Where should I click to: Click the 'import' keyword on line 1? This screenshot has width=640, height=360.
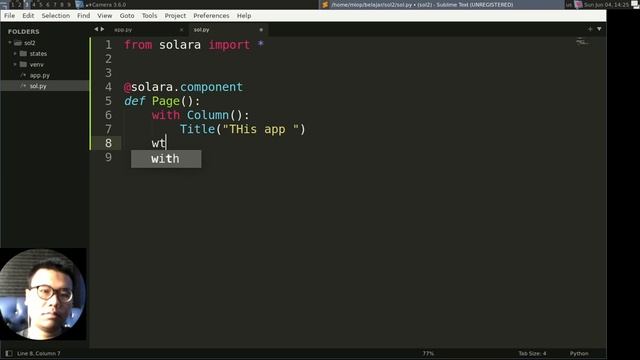(229, 45)
